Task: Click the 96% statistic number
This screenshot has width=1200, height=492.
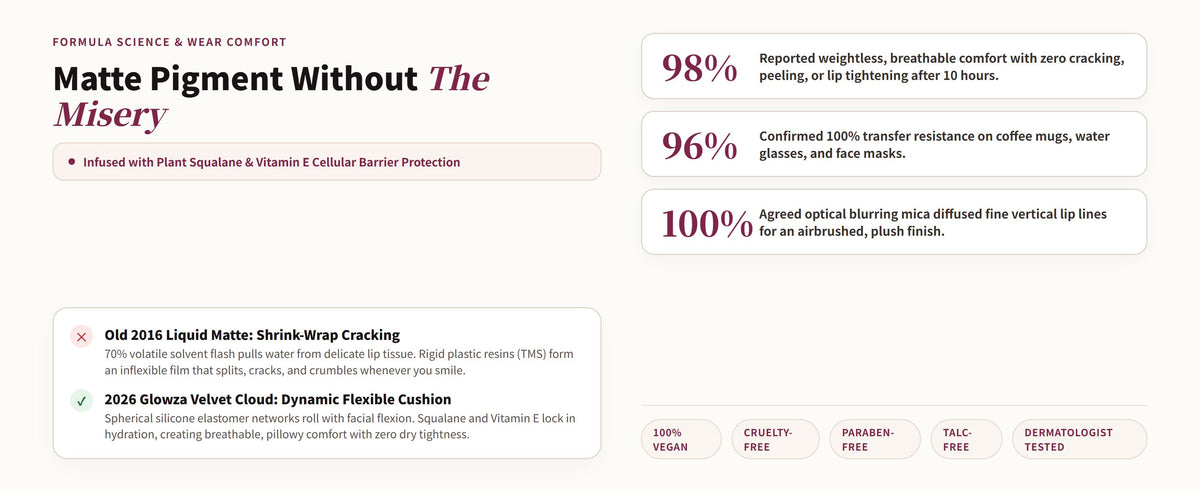Action: (700, 145)
